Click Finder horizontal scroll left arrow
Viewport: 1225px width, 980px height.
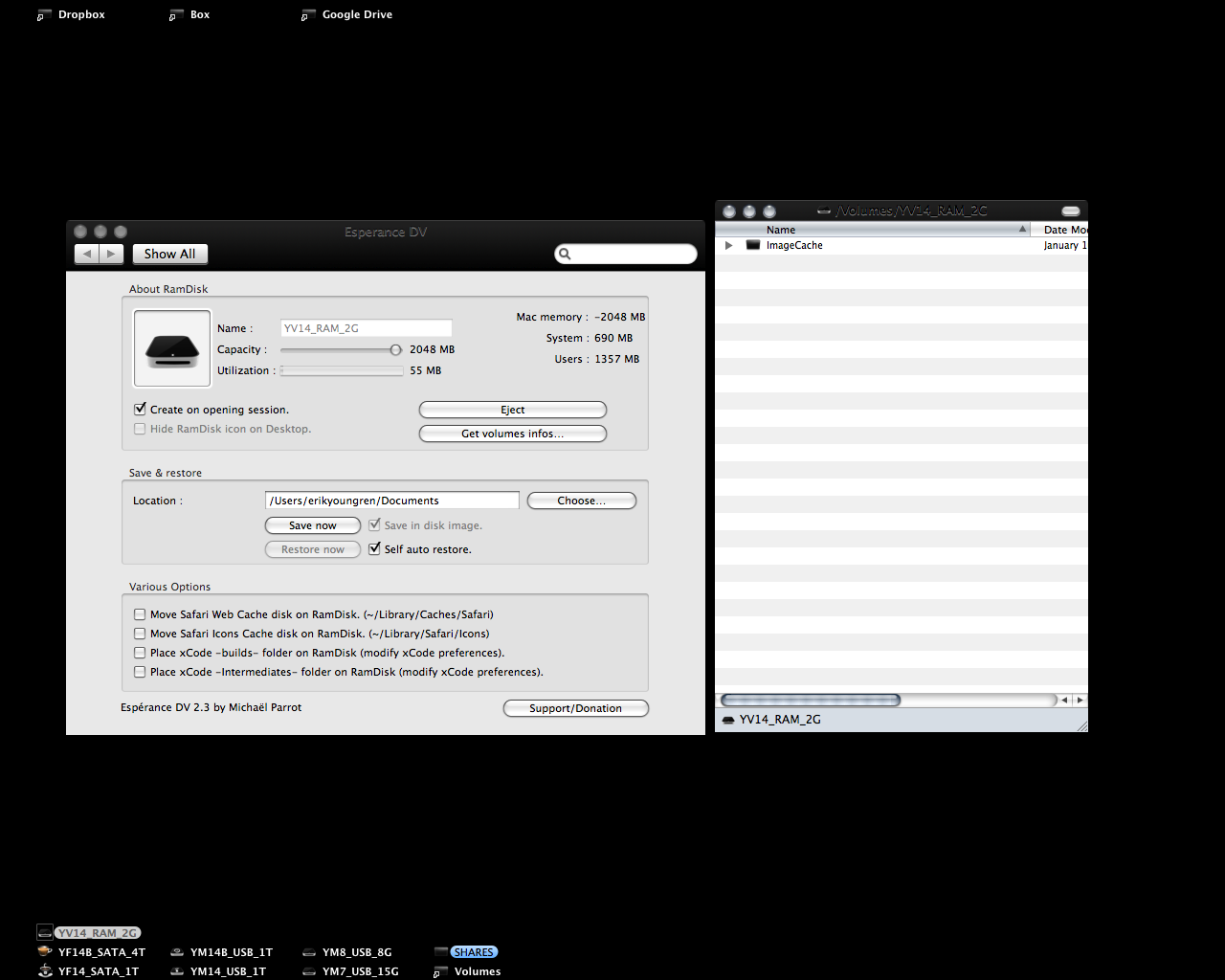[x=1064, y=701]
